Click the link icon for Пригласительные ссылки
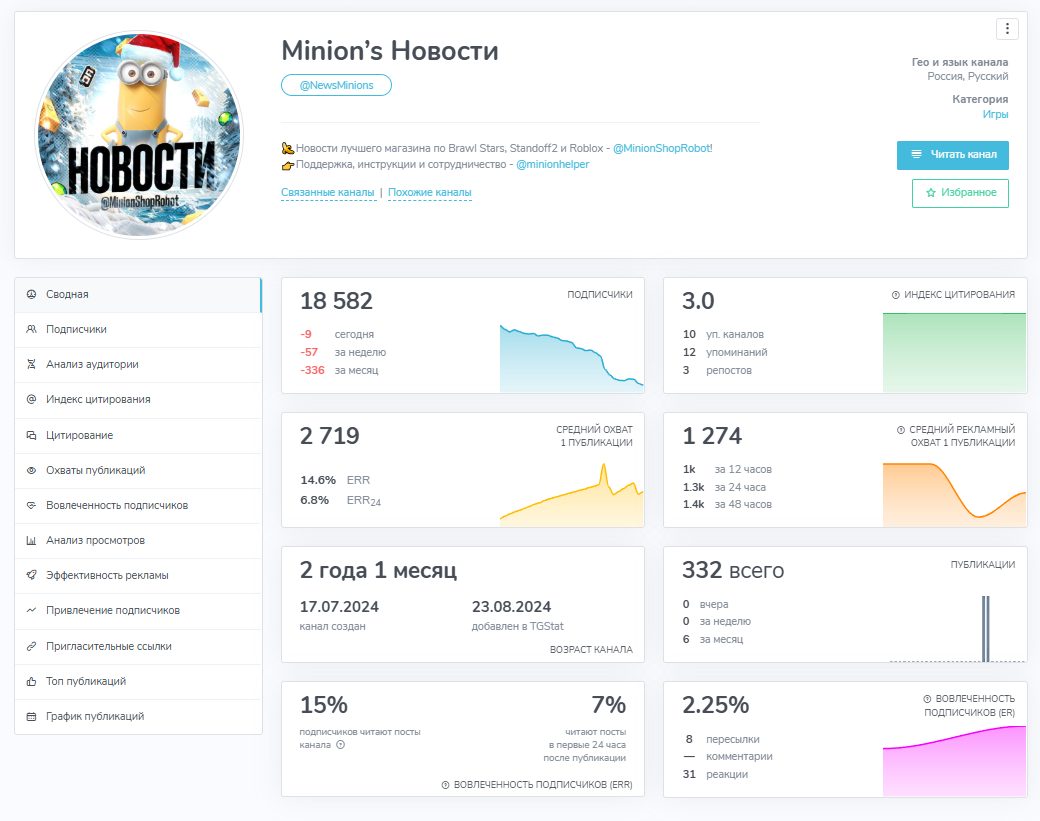This screenshot has height=821, width=1040. click(x=31, y=646)
